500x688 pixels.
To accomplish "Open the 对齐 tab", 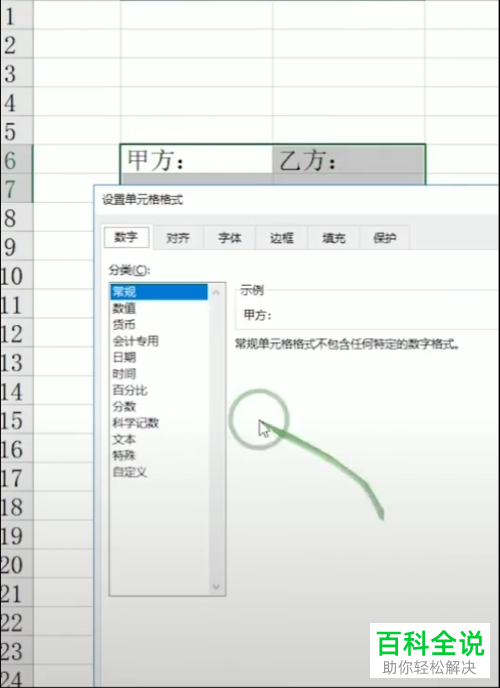I will click(x=178, y=238).
